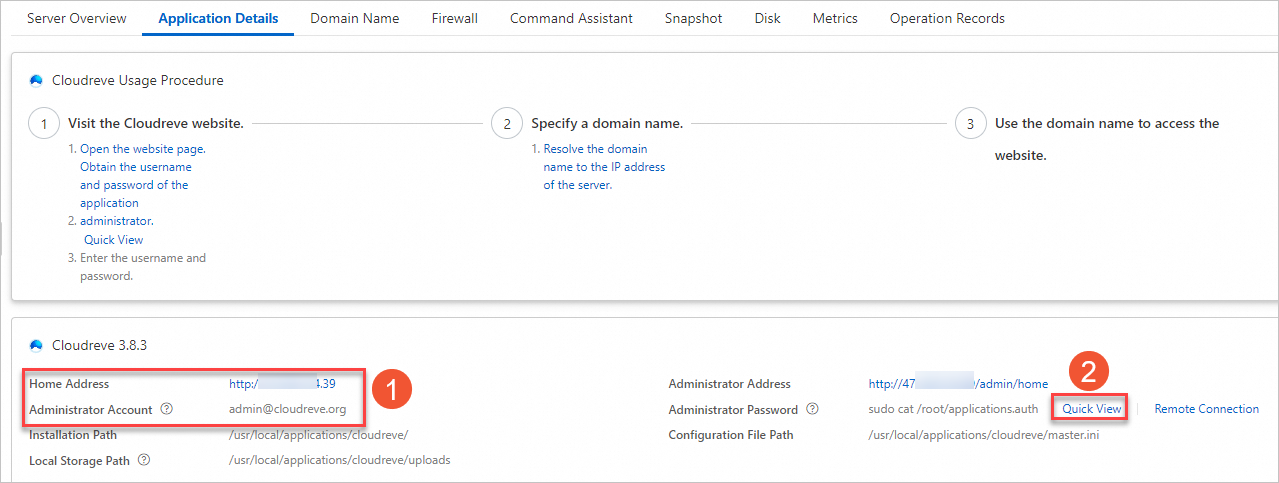Click the Cloudreve logo beside Usage Procedure

click(37, 81)
